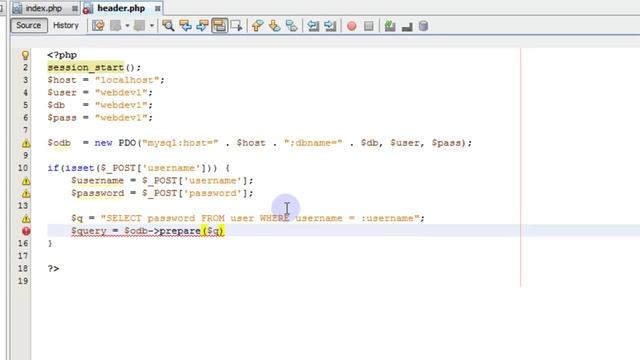Click the "mysql:host=" string

click(180, 143)
